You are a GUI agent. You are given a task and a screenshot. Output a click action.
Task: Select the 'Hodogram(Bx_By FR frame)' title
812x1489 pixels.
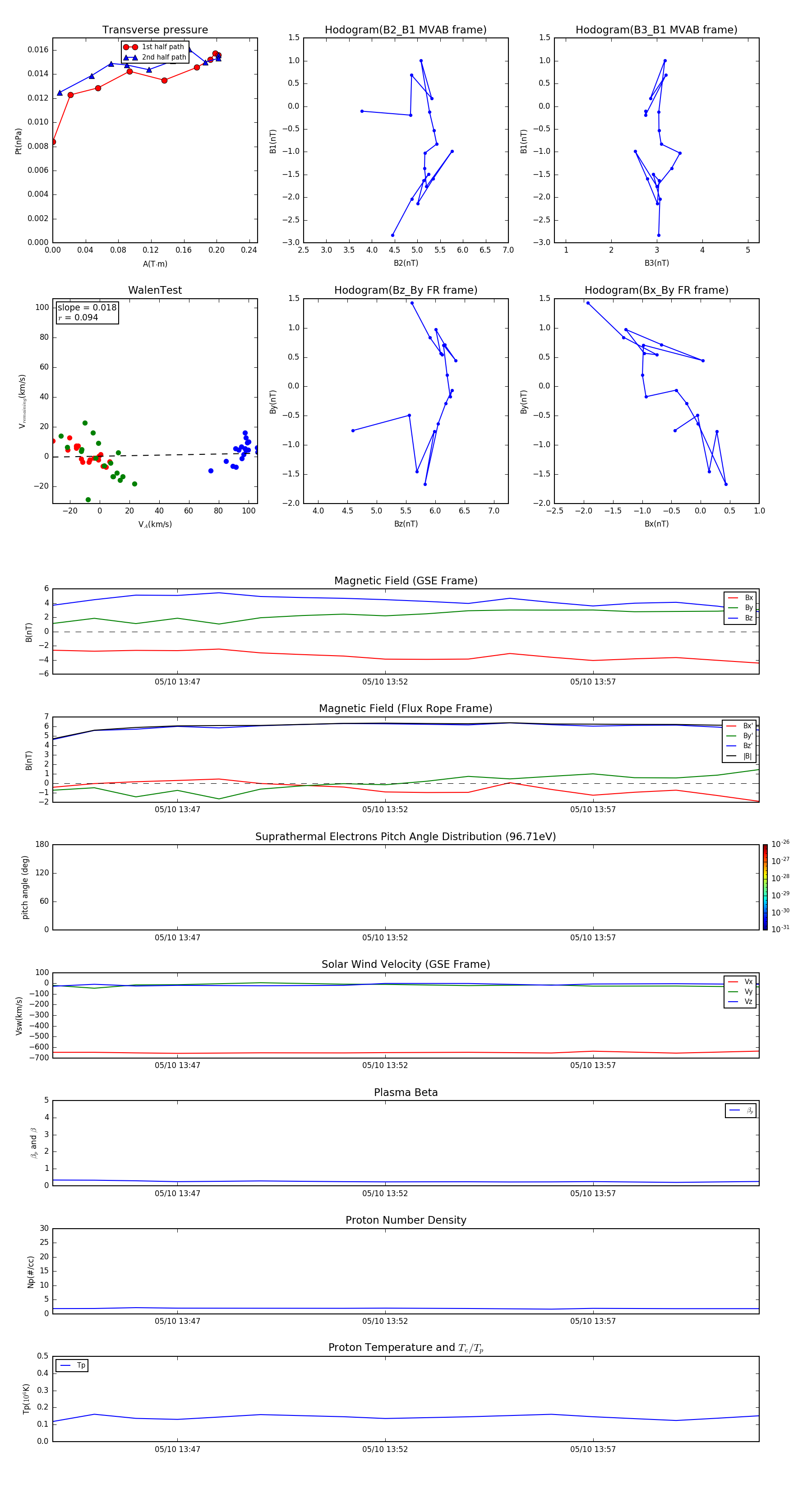point(656,291)
